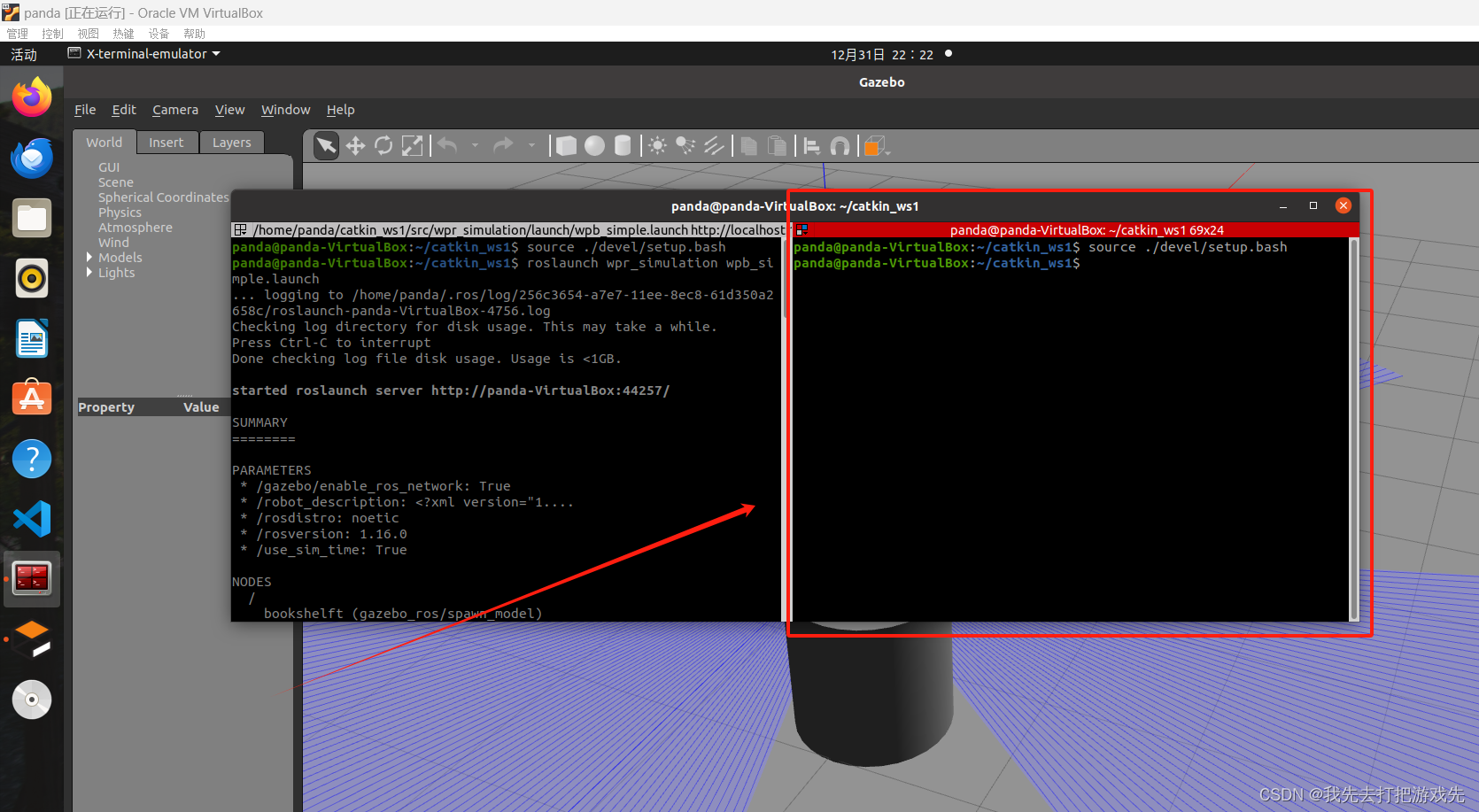Viewport: 1479px width, 812px height.
Task: Open the undo history dropdown arrow
Action: (x=475, y=145)
